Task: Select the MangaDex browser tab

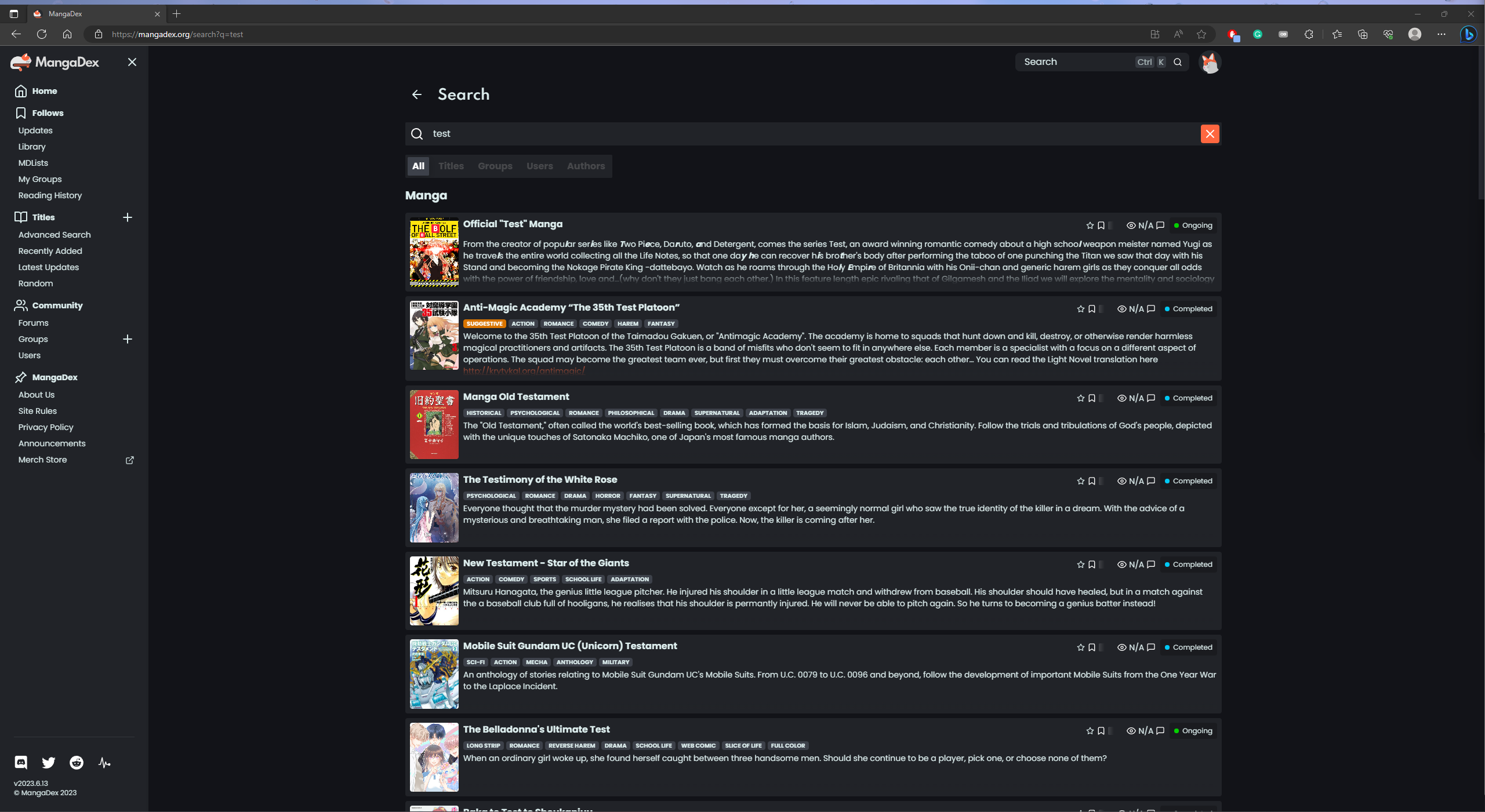Action: pos(97,14)
